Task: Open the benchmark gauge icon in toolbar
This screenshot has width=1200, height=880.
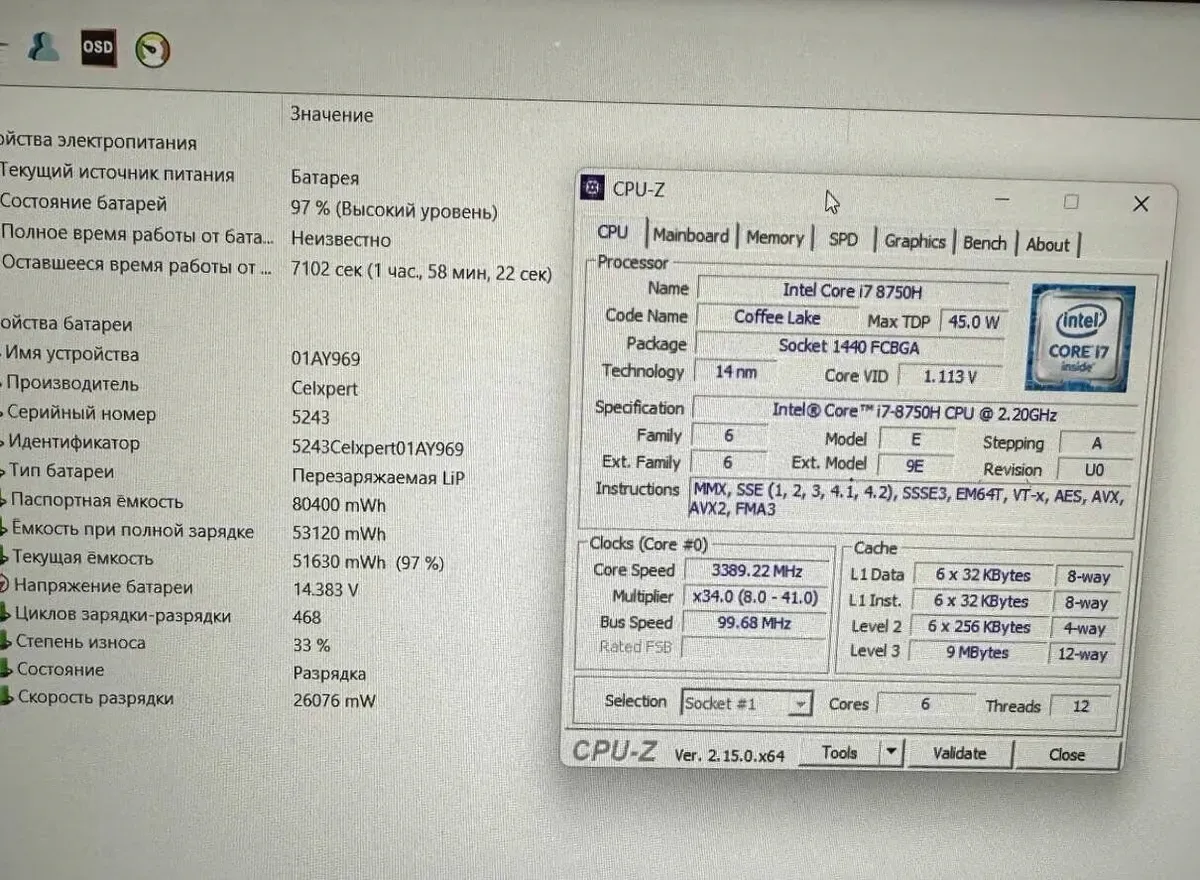Action: point(152,49)
